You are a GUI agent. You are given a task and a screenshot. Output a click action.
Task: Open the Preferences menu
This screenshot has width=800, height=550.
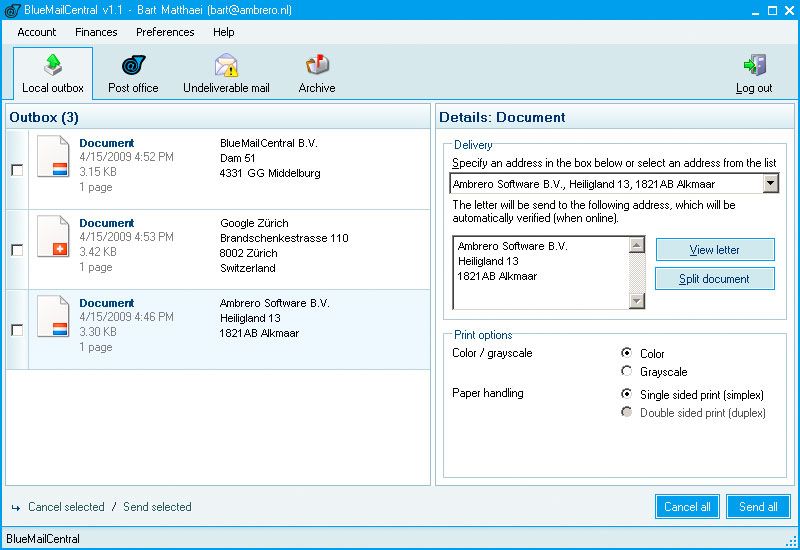coord(165,32)
